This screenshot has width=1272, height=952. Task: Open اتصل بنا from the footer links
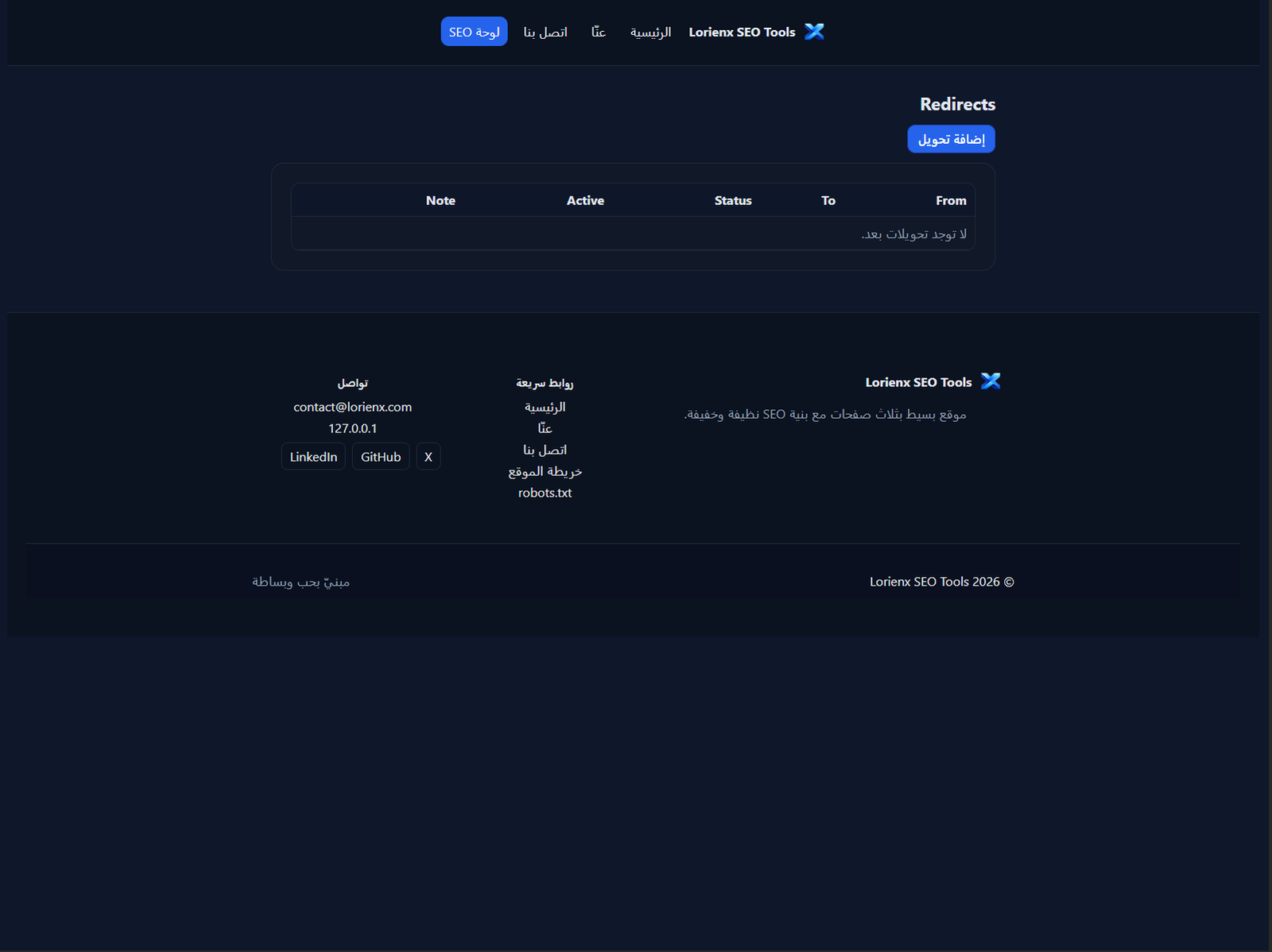(x=545, y=449)
